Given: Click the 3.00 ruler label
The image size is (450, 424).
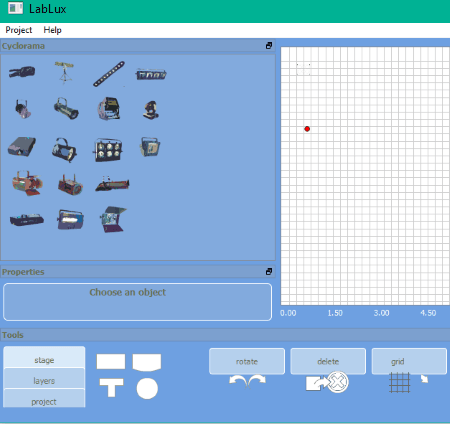Looking at the screenshot, I should pyautogui.click(x=381, y=313).
